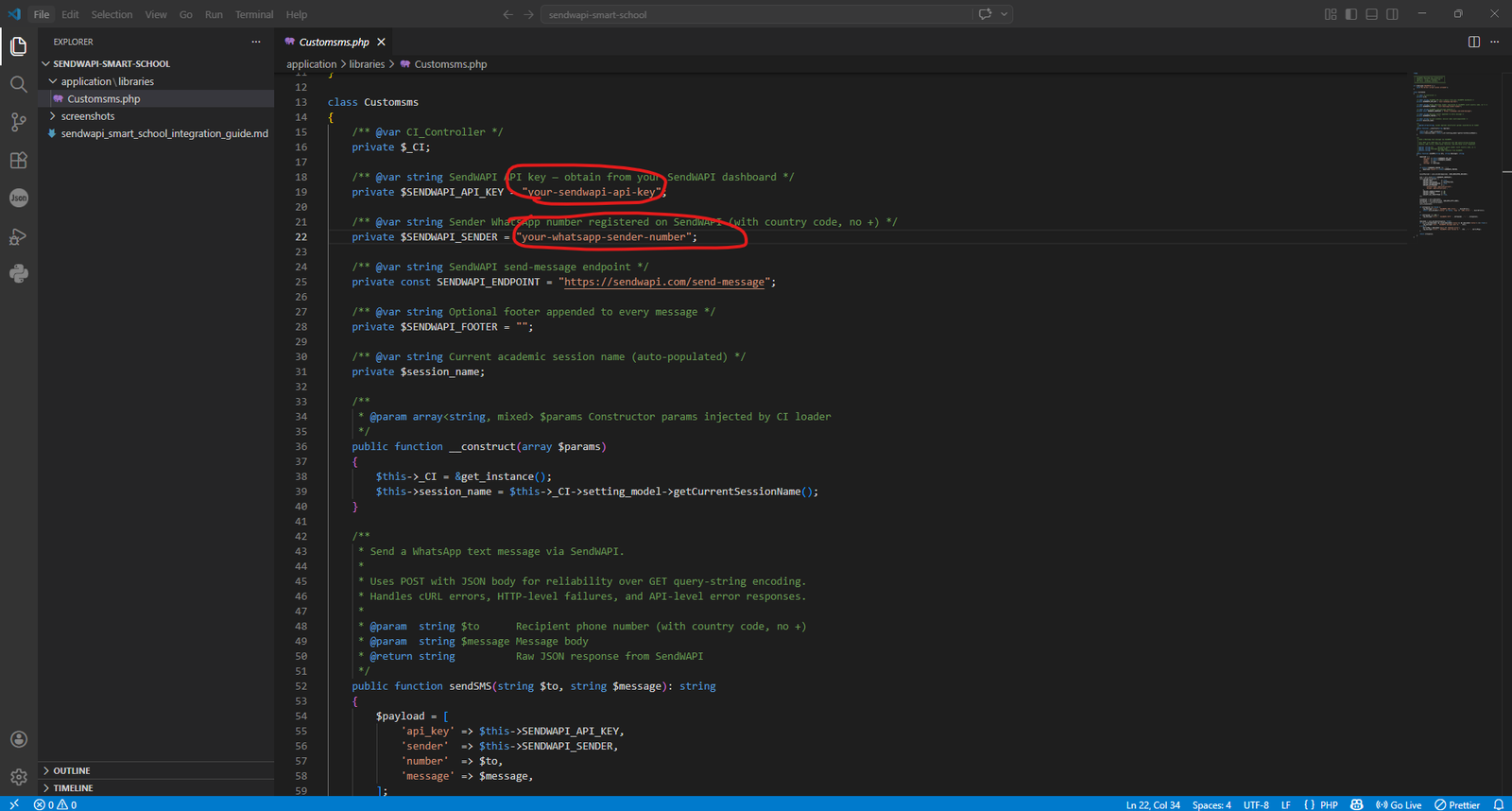Viewport: 1512px width, 811px height.
Task: Open the Source Control view
Action: click(x=19, y=122)
